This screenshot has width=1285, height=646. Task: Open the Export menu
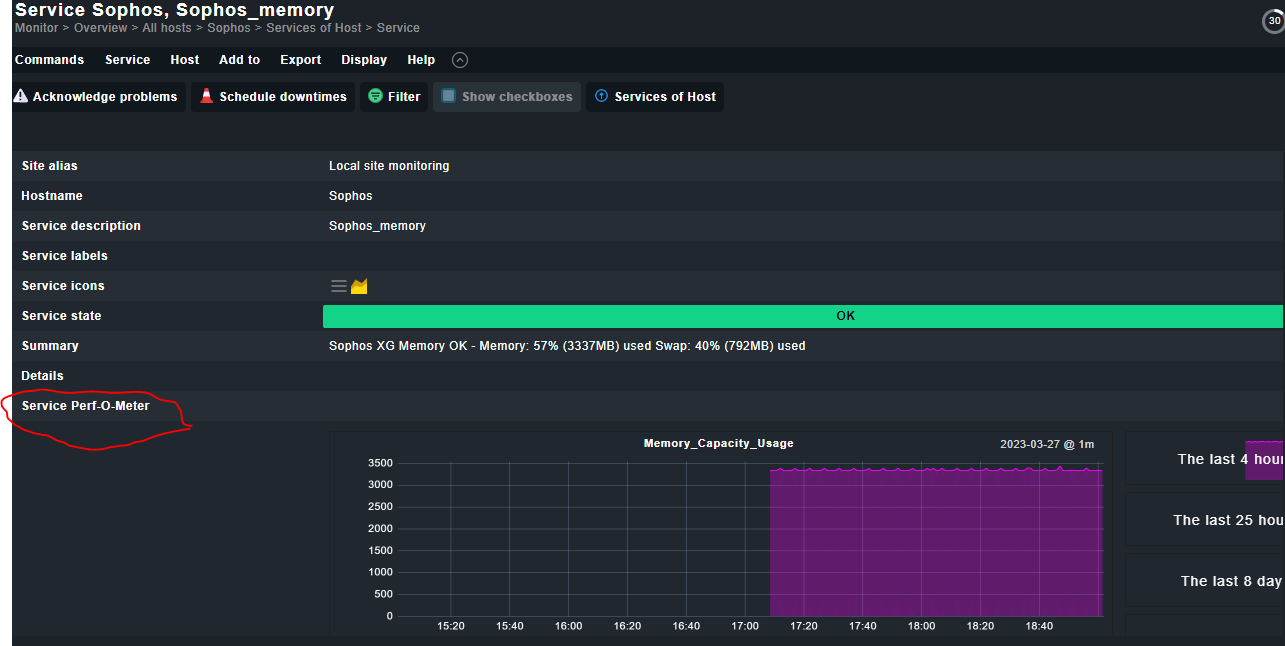pyautogui.click(x=300, y=60)
